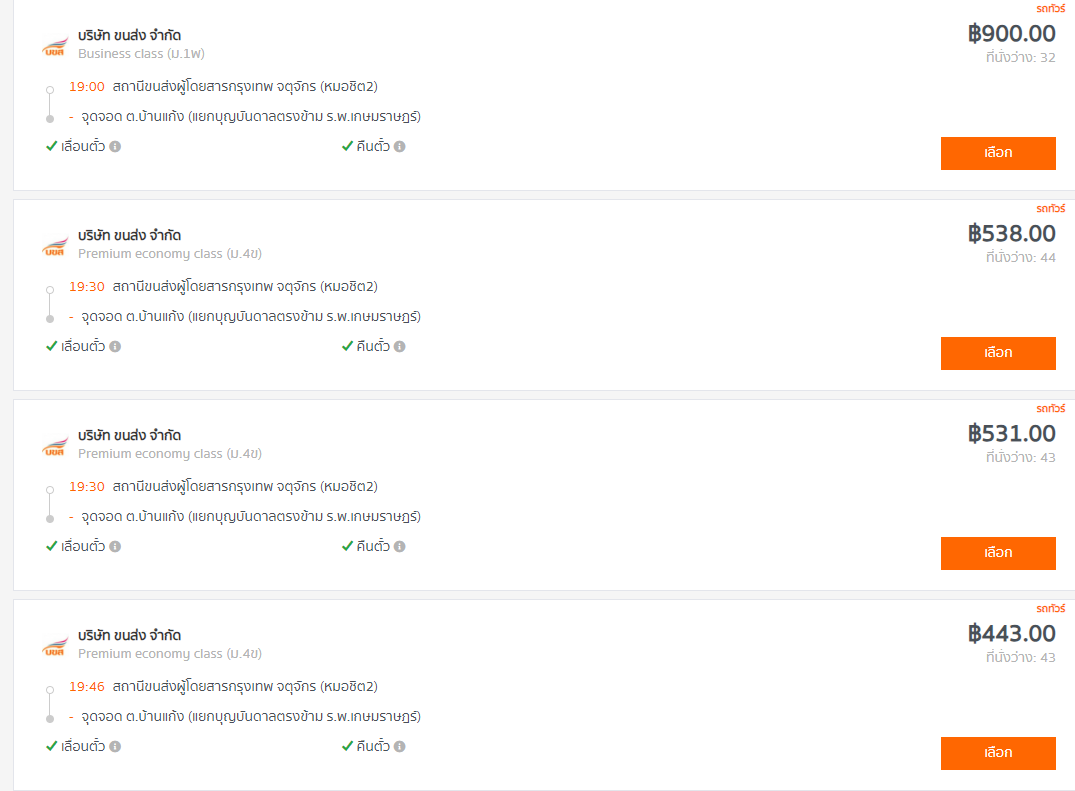Show เลื่อนตั๋ว info for ฿531 trip
Viewport: 1075px width, 791px height.
[x=115, y=546]
